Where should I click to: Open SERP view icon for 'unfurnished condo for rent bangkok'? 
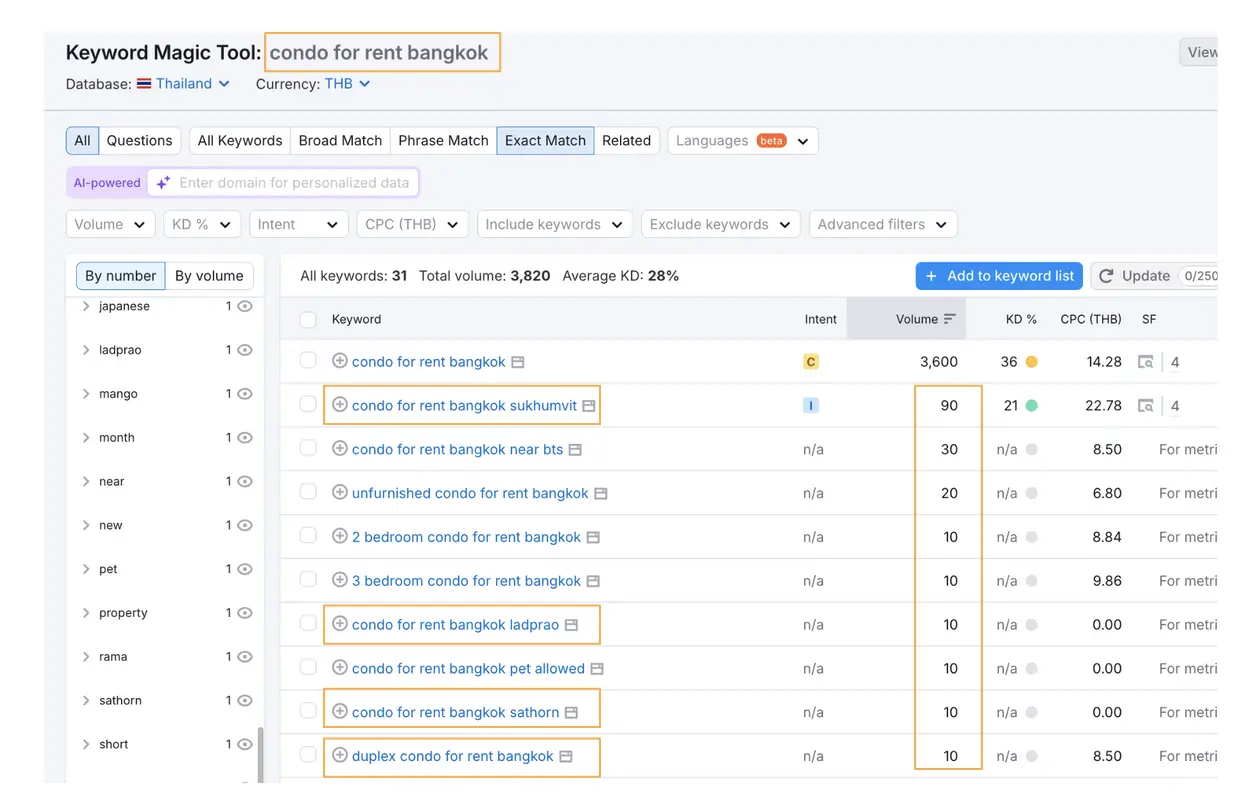pyautogui.click(x=601, y=494)
